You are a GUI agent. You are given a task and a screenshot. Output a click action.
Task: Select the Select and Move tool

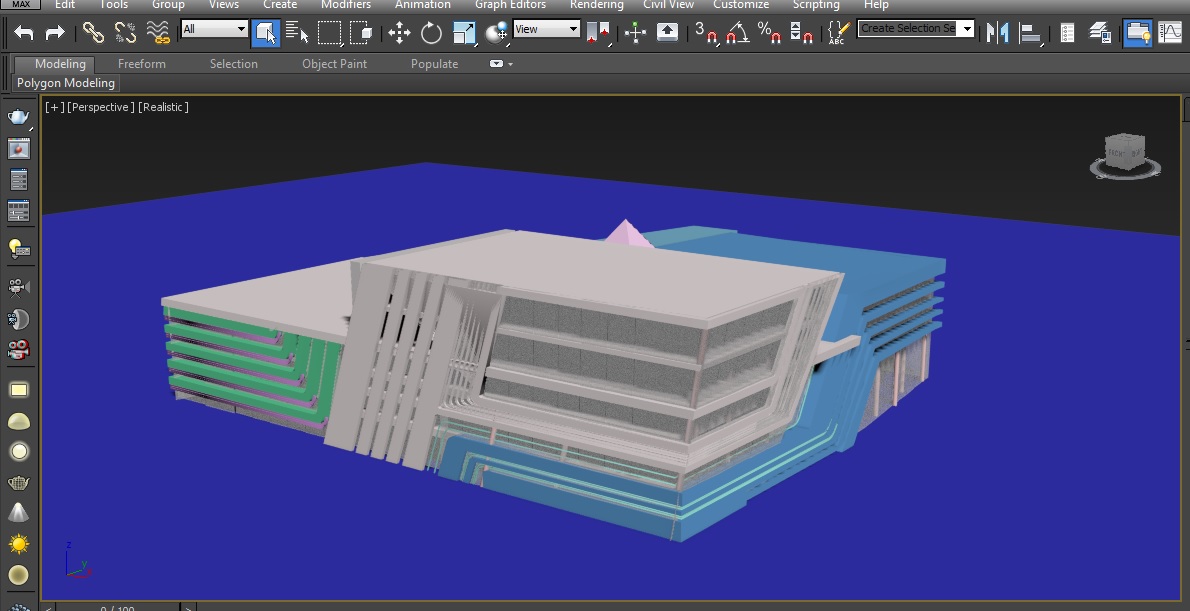[399, 33]
